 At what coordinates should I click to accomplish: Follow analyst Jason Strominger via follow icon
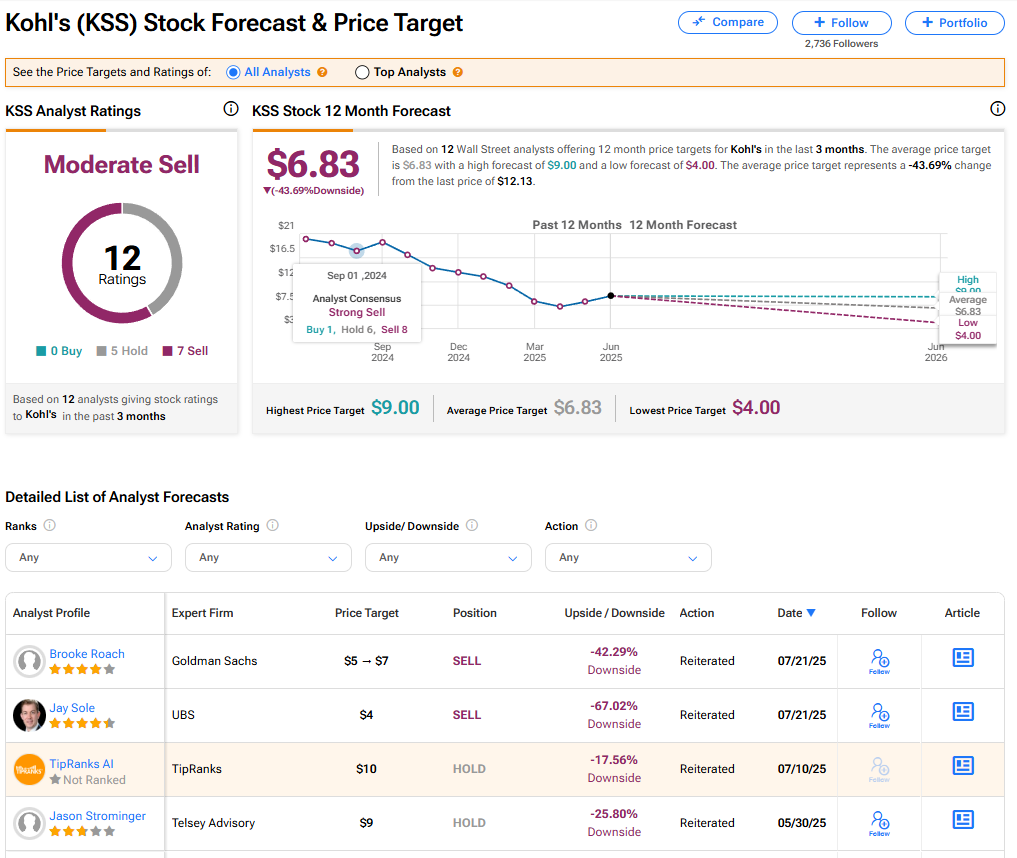pyautogui.click(x=879, y=822)
